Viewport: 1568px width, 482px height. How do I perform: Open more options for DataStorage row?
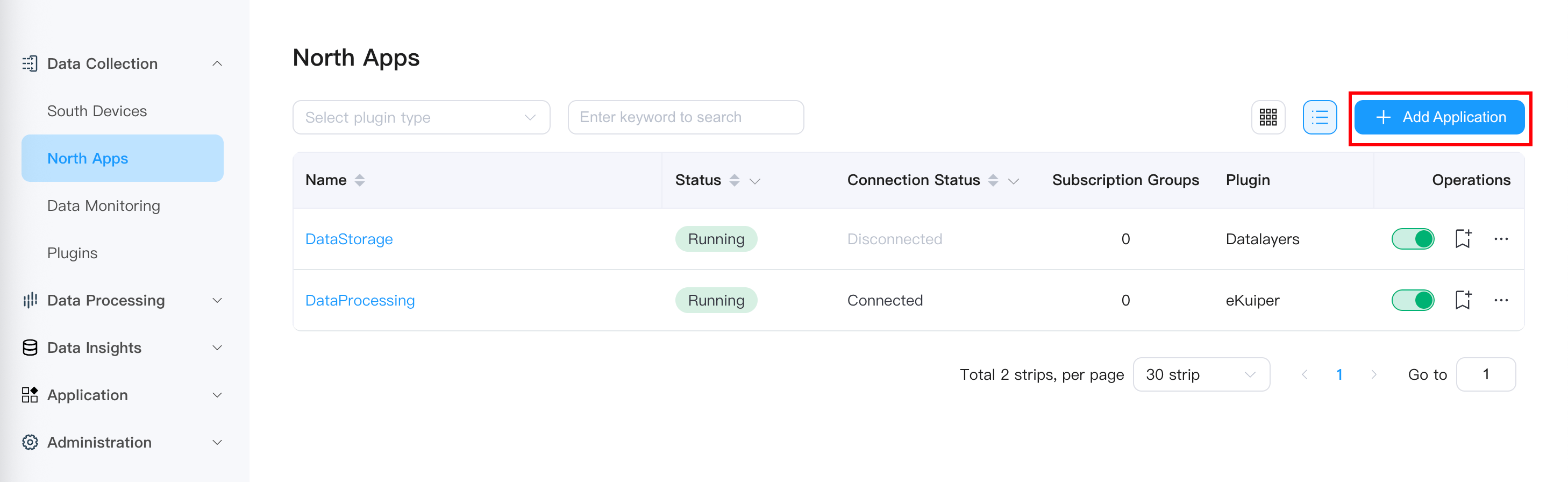pyautogui.click(x=1500, y=238)
